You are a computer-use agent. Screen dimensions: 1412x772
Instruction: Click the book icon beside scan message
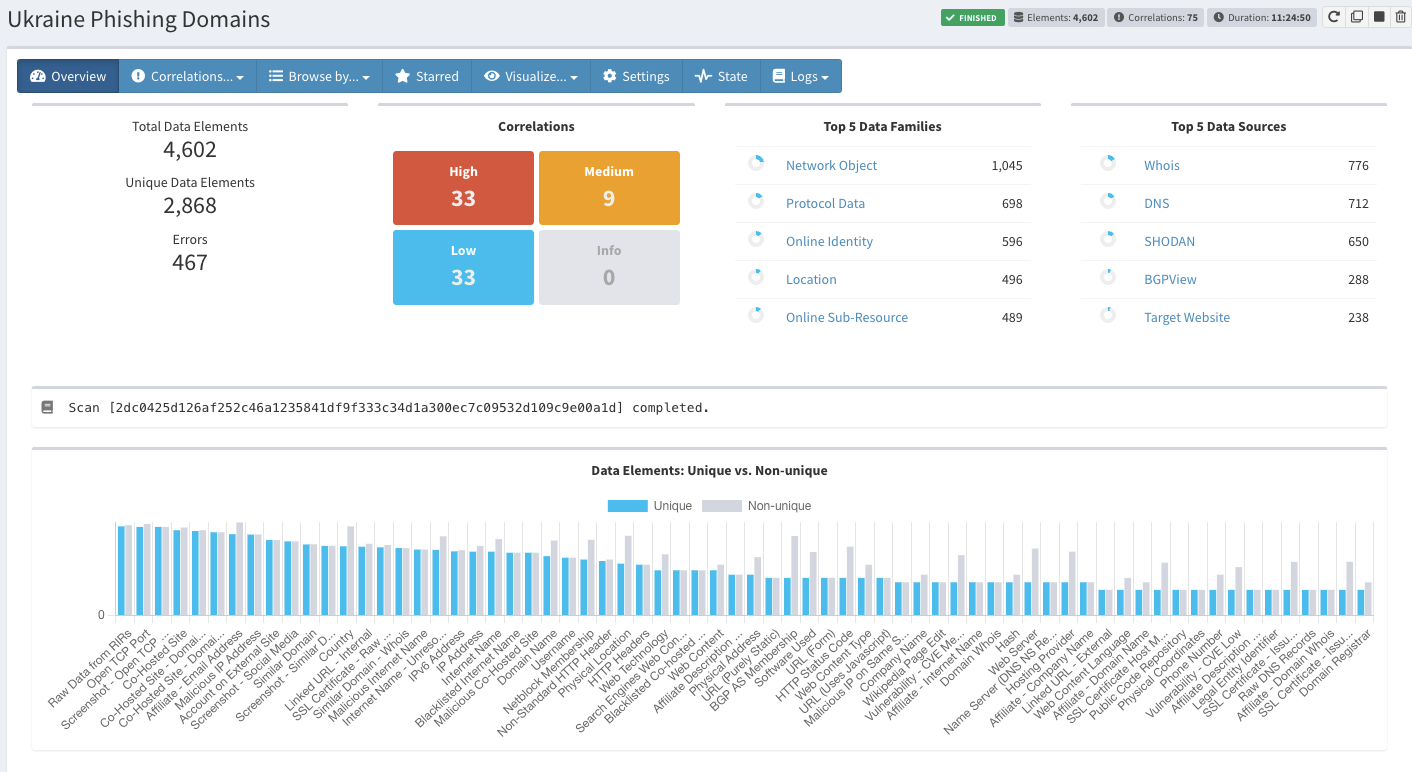pos(47,408)
